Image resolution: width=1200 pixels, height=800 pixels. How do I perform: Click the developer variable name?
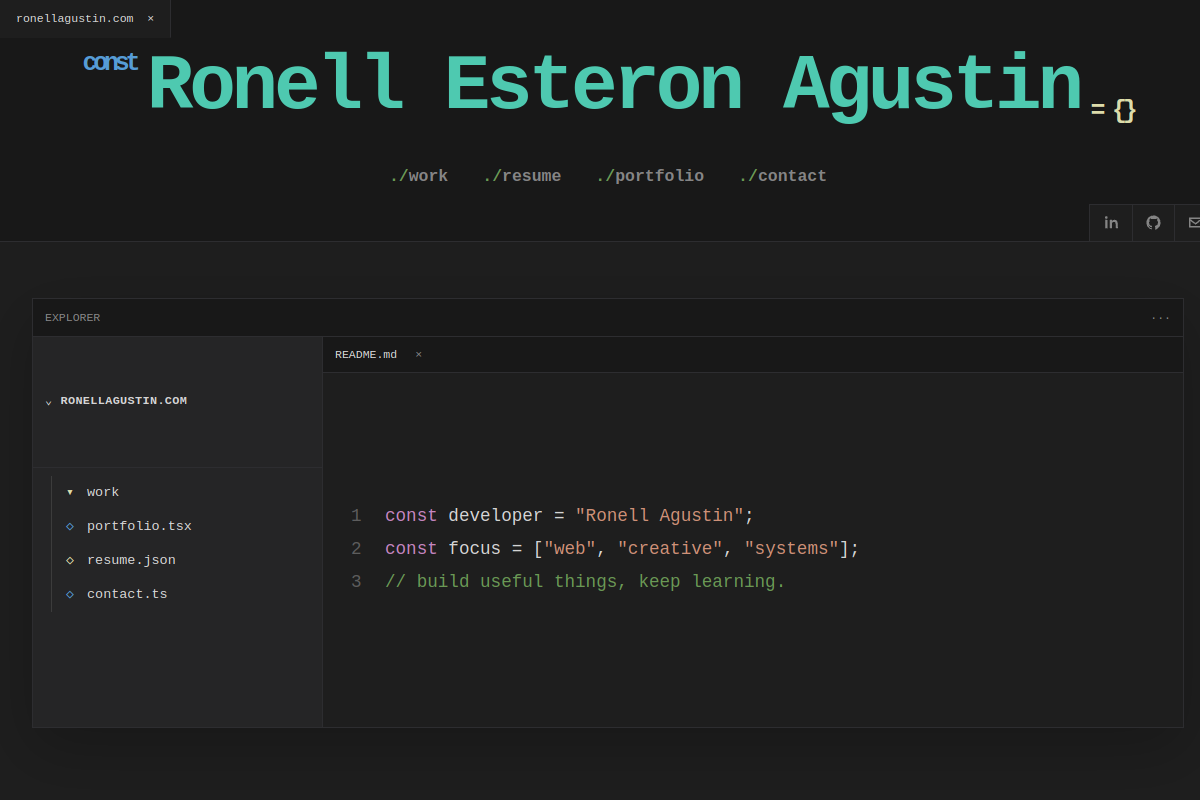495,516
